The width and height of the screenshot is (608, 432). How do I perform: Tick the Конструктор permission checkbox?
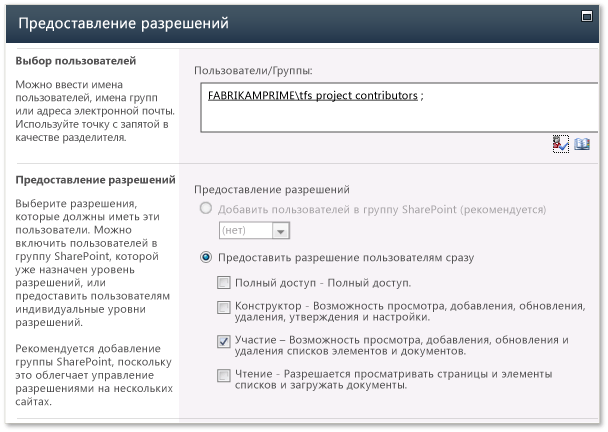coord(223,308)
